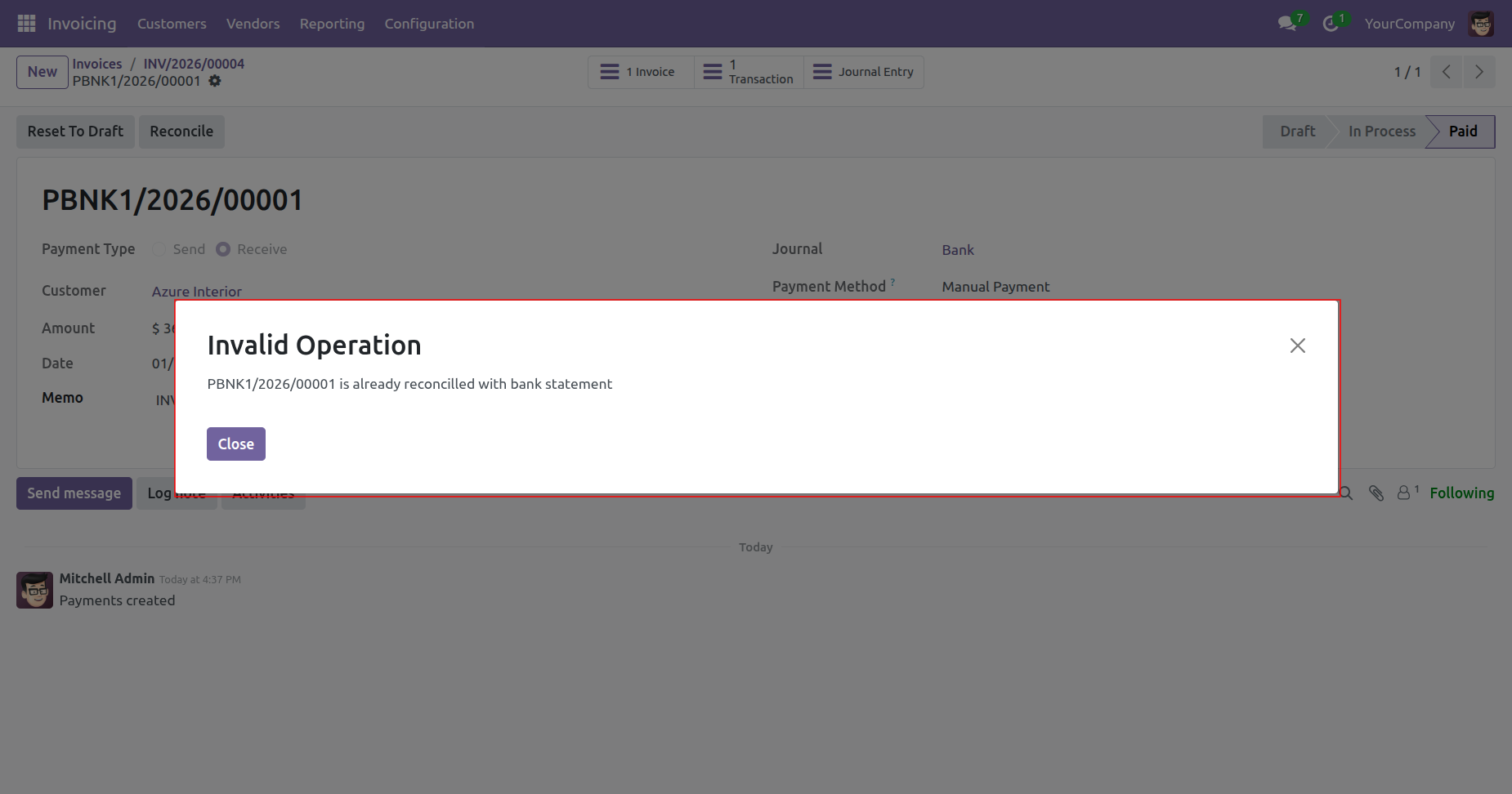Click Mitchell Admin avatar in top bar
Screen dimensions: 1512x794
tap(1481, 24)
